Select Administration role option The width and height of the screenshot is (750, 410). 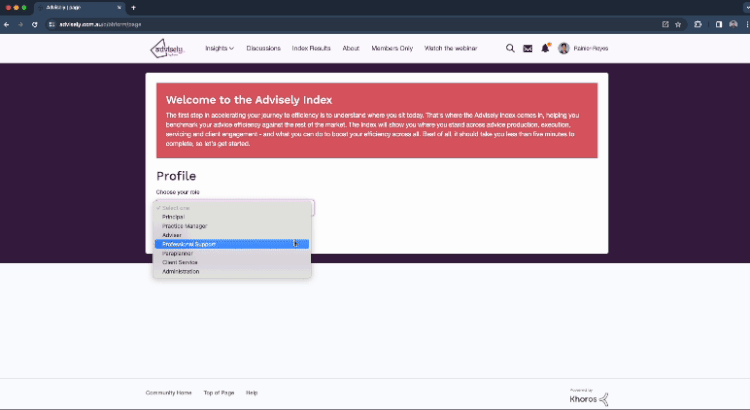tap(181, 271)
